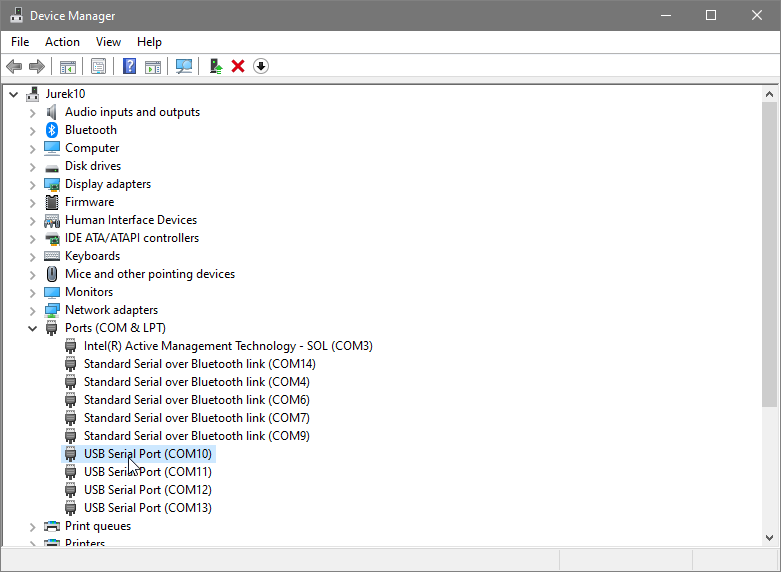Select USB Serial Port (COM12)
Screen dimensions: 781x572
148,490
